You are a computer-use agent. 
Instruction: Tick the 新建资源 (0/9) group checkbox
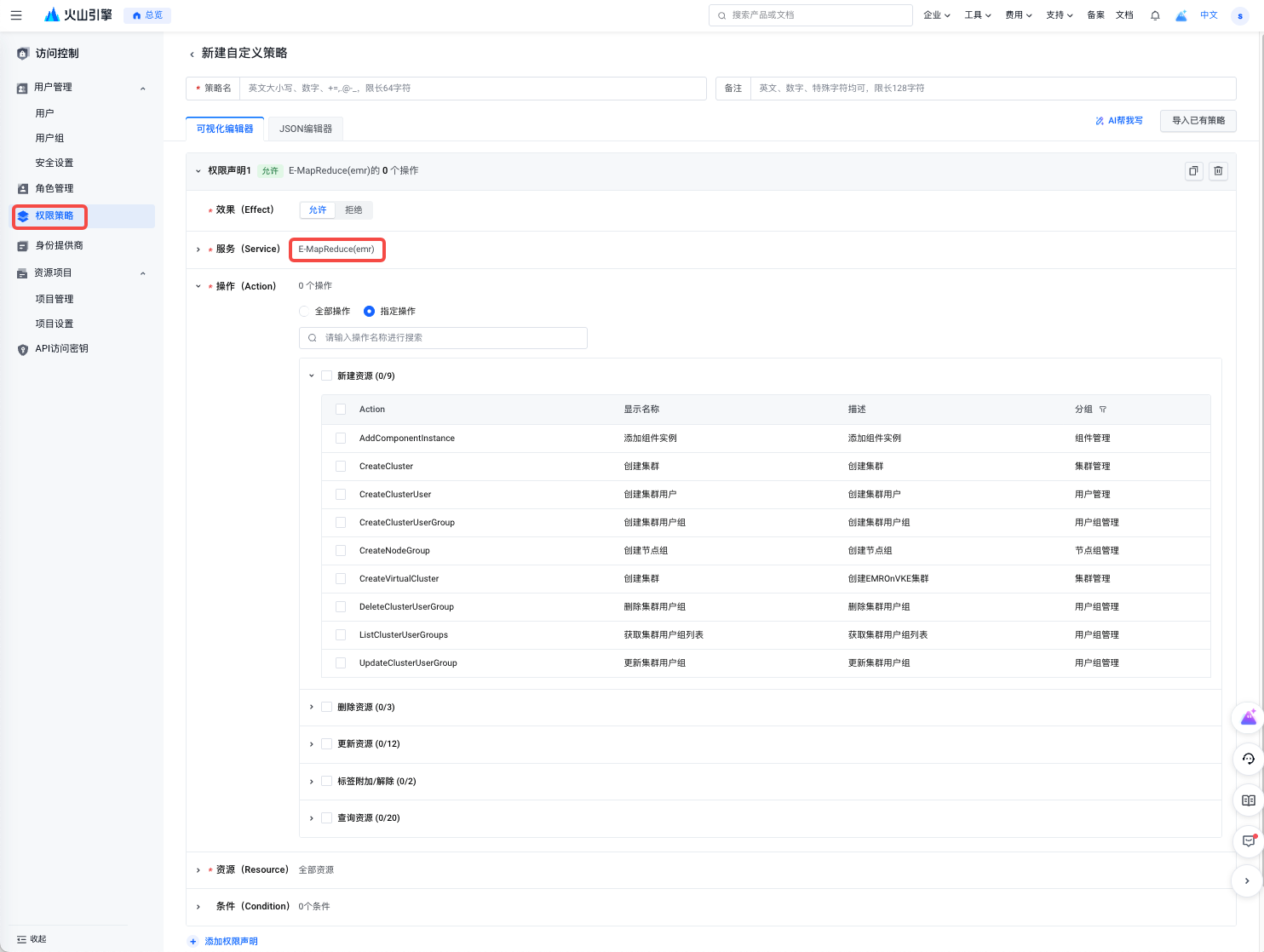326,376
